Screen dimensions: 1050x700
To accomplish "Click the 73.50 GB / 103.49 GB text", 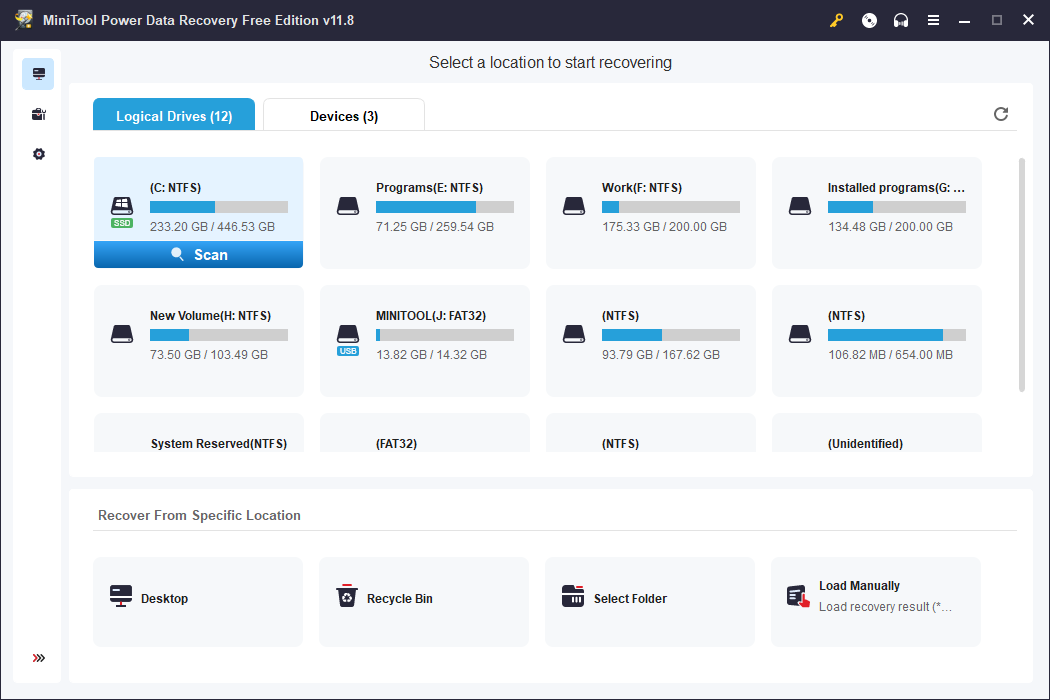I will [x=209, y=354].
